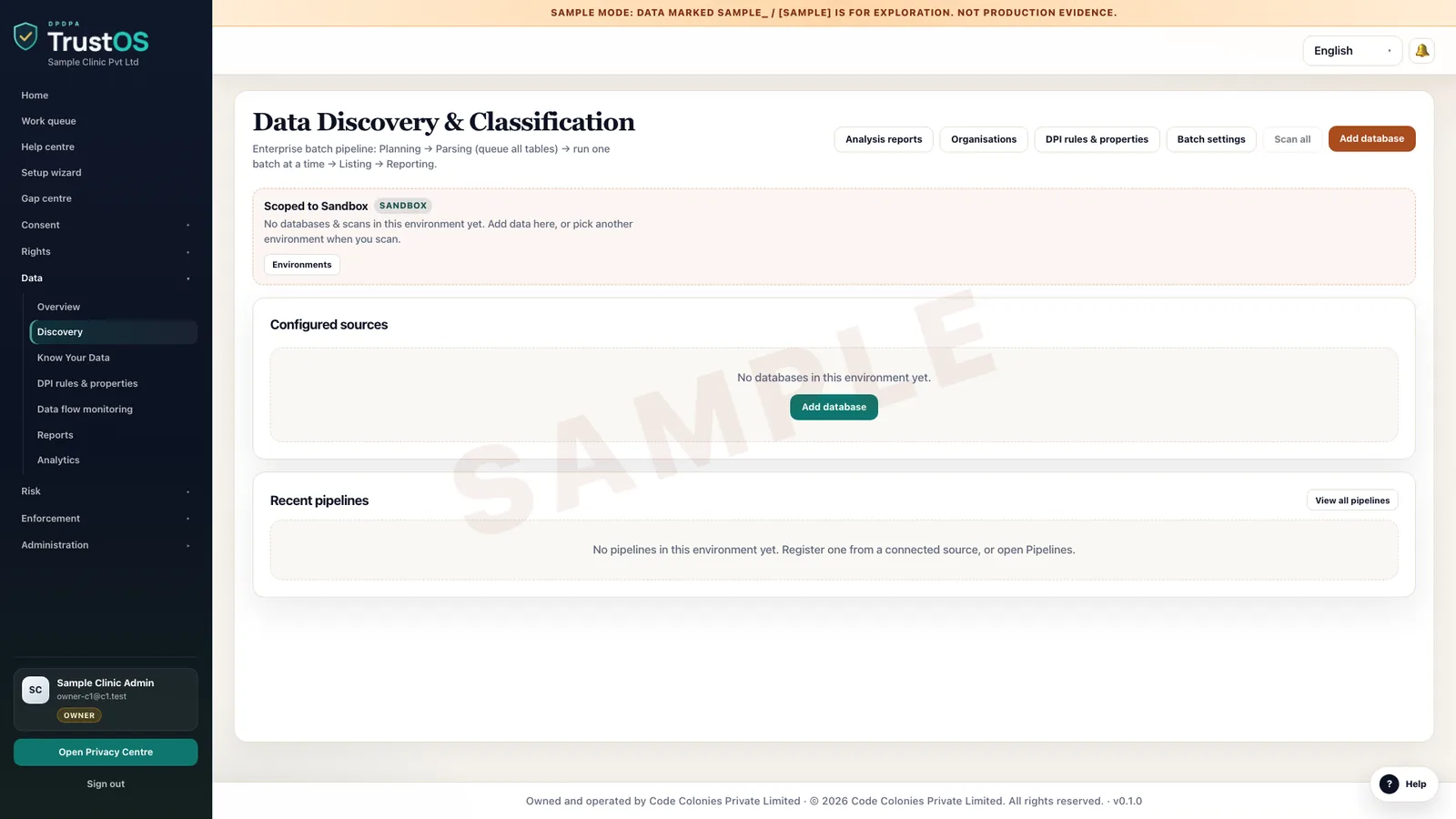Click the Recent pipelines heading
The height and width of the screenshot is (819, 1456).
tap(319, 500)
